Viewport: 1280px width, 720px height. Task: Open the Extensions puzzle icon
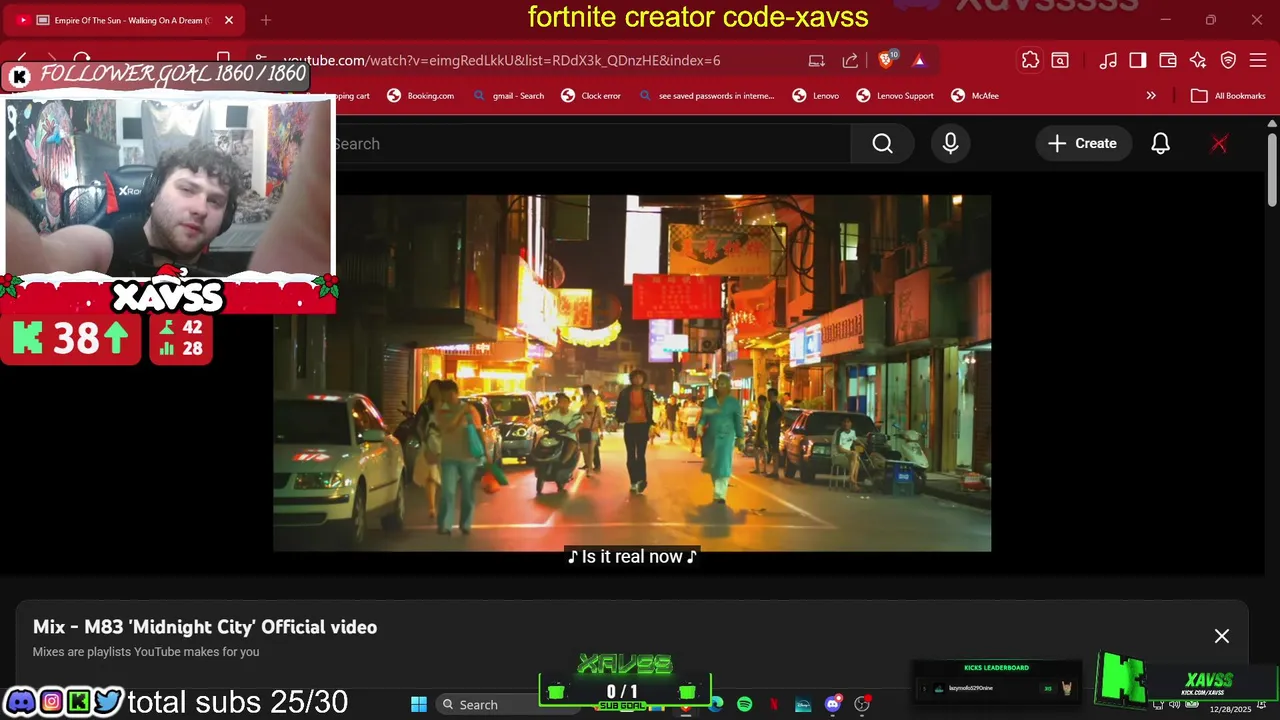[1030, 60]
